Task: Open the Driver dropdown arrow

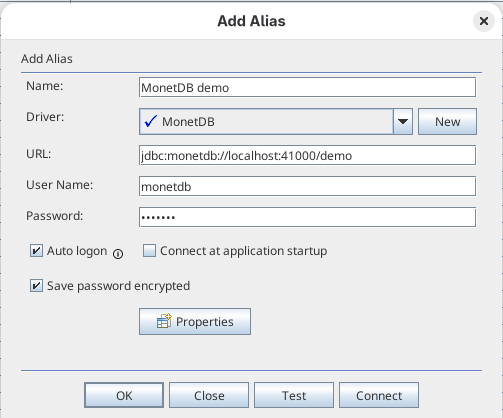Action: click(x=403, y=121)
